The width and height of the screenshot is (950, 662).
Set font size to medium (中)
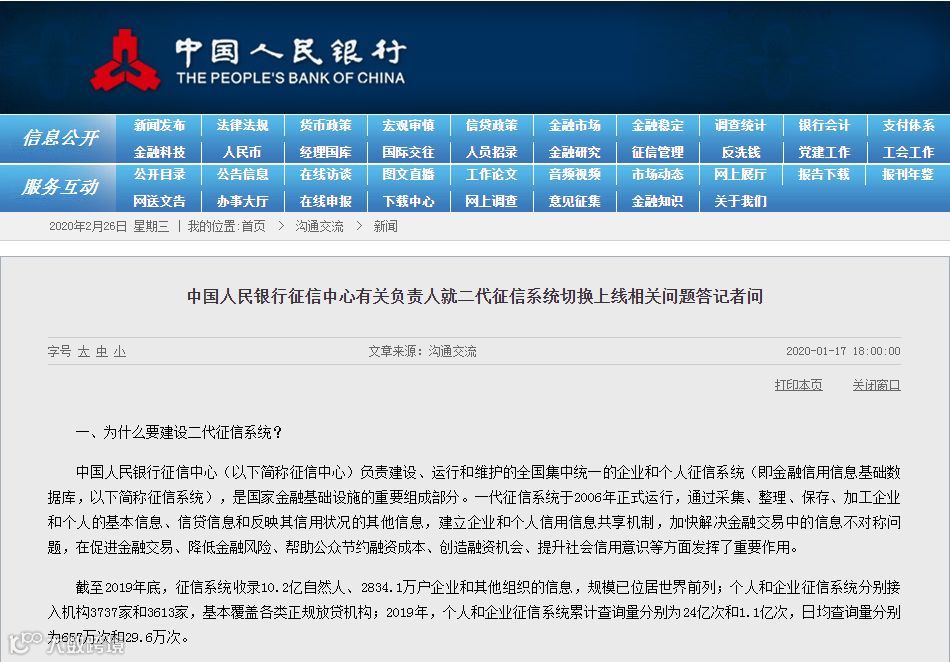tap(102, 351)
